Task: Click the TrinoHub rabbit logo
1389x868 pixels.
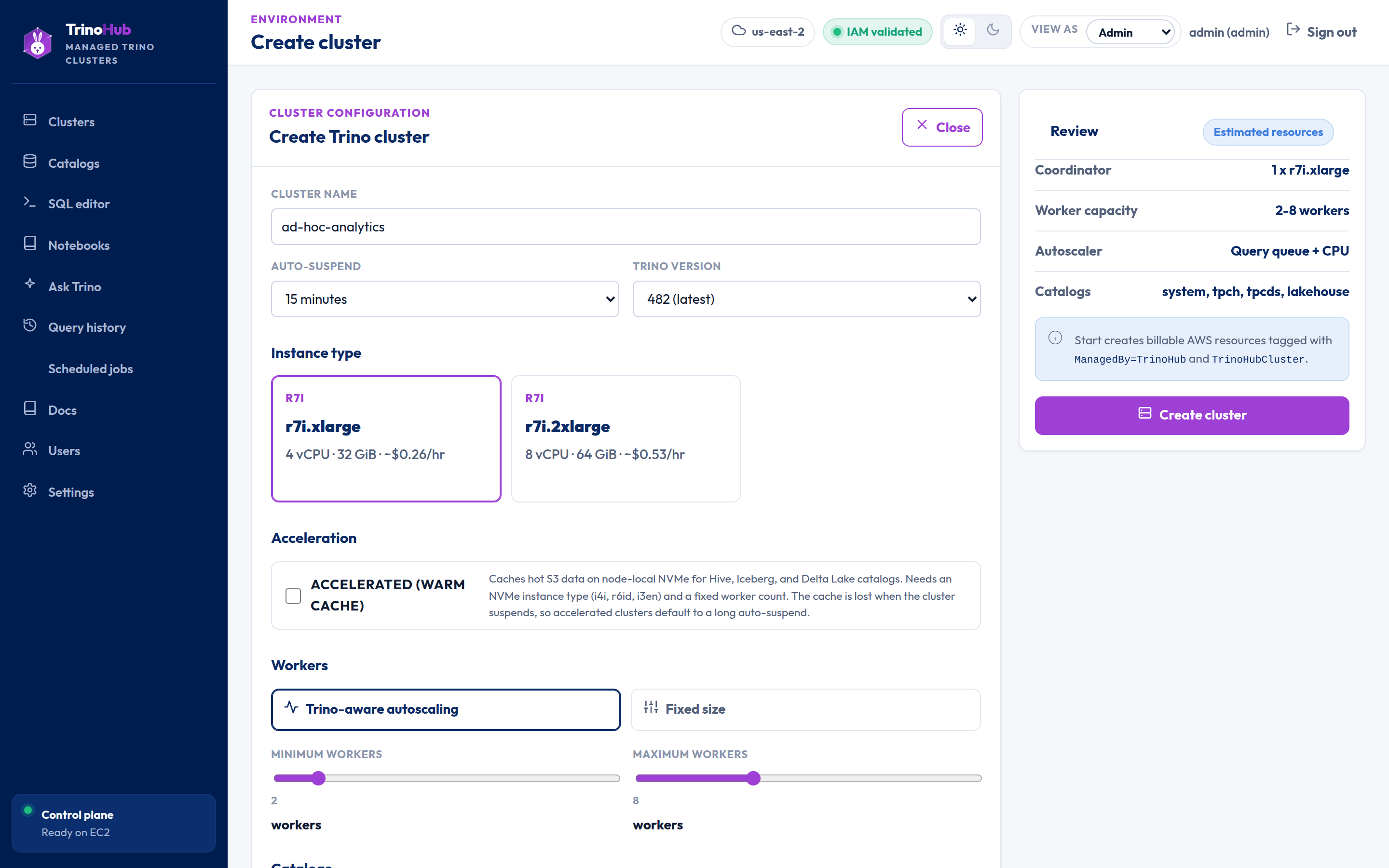Action: [38, 43]
